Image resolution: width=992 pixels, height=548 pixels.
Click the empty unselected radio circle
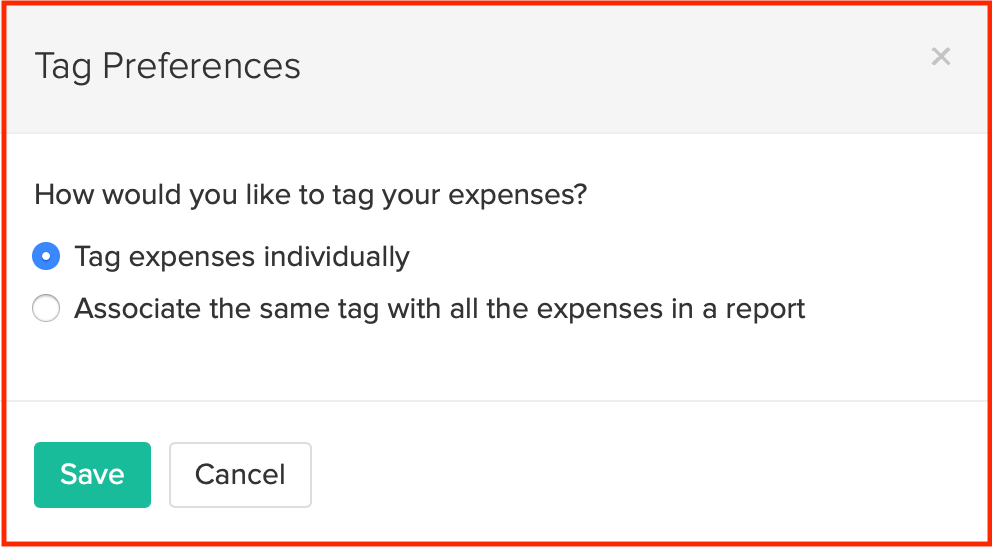coord(46,309)
